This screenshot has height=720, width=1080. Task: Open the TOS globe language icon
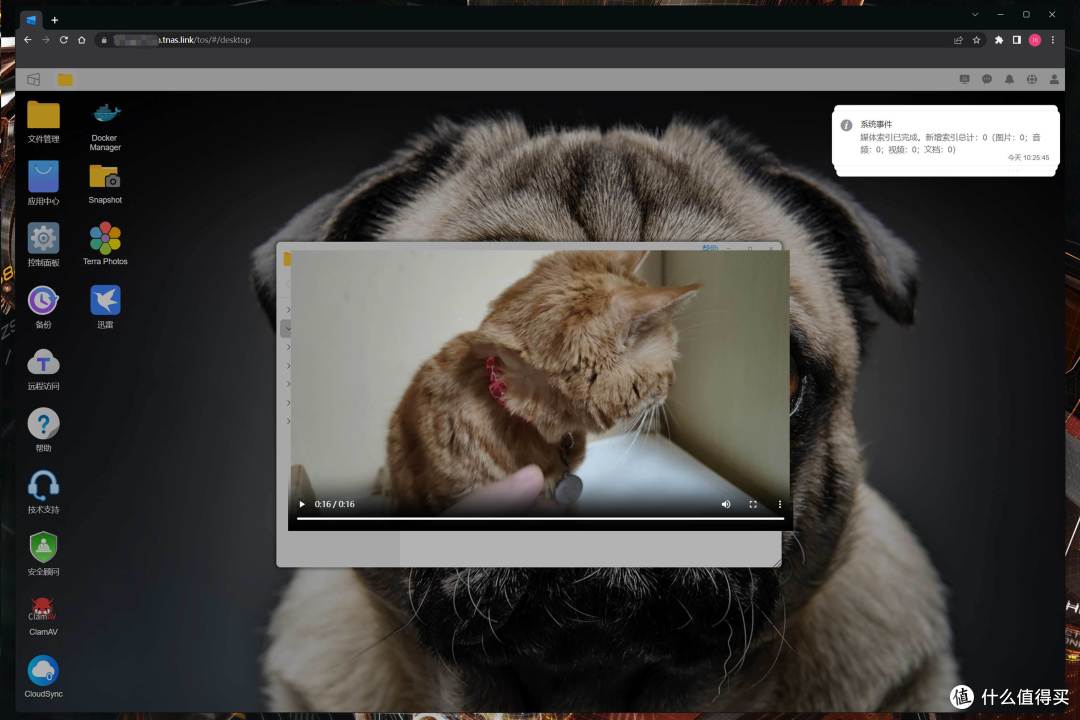tap(1031, 79)
